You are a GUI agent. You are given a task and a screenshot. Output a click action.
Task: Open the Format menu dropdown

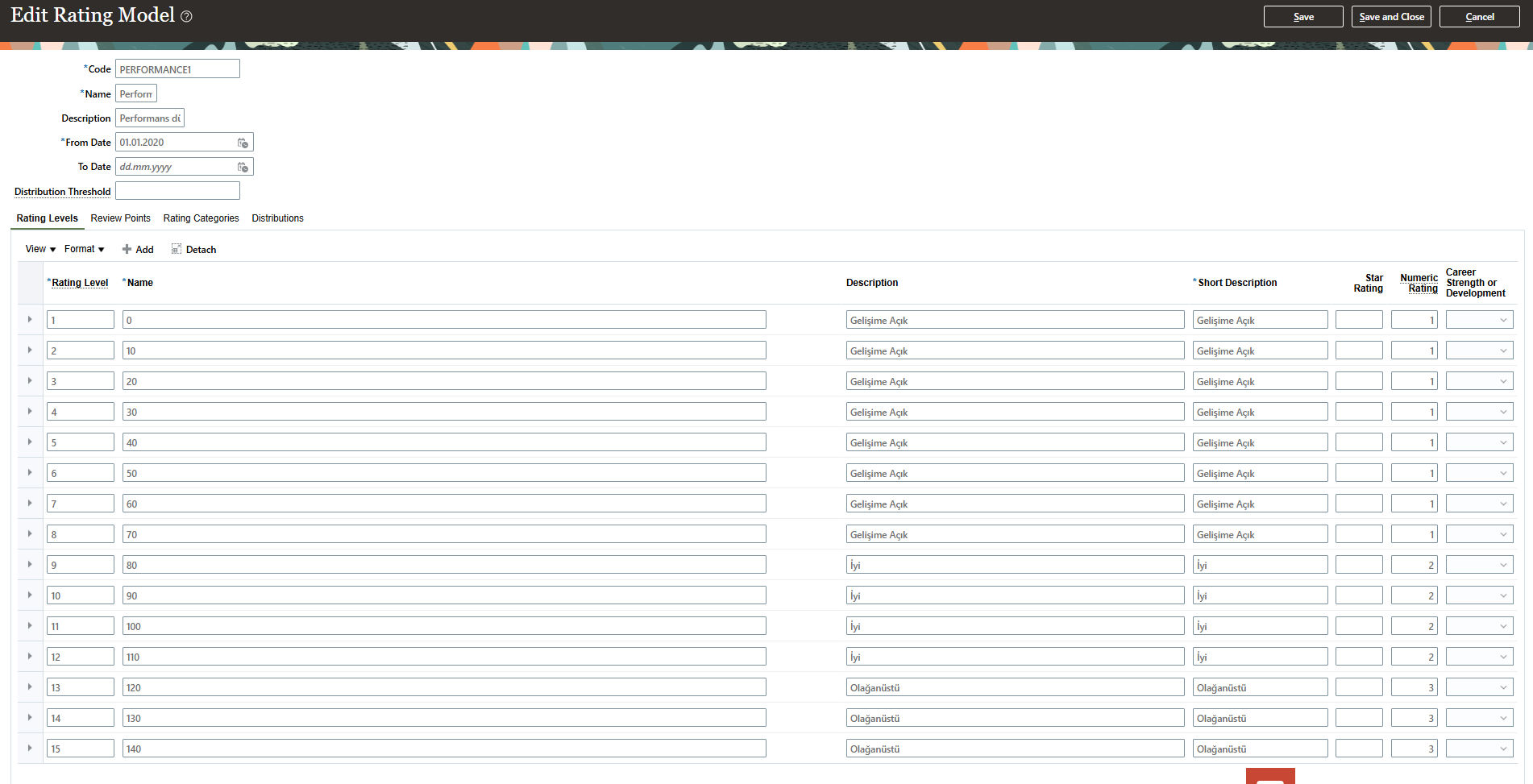84,249
